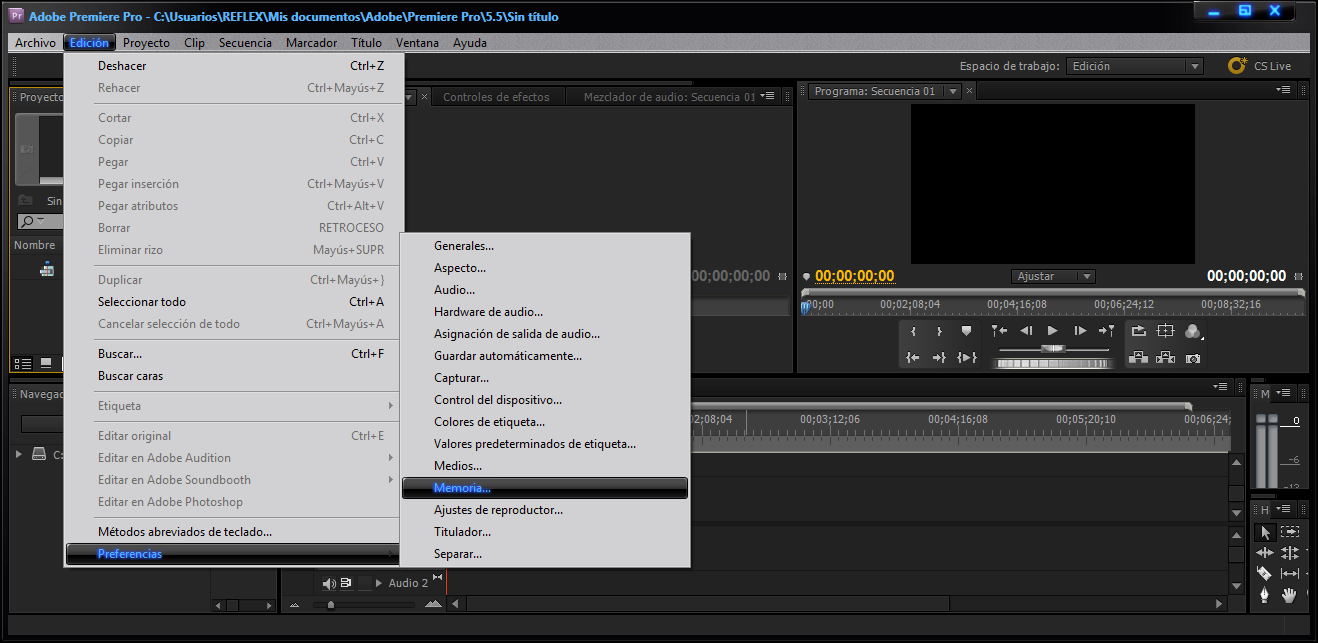
Task: Go to previous marker in Program monitor
Action: click(x=999, y=331)
